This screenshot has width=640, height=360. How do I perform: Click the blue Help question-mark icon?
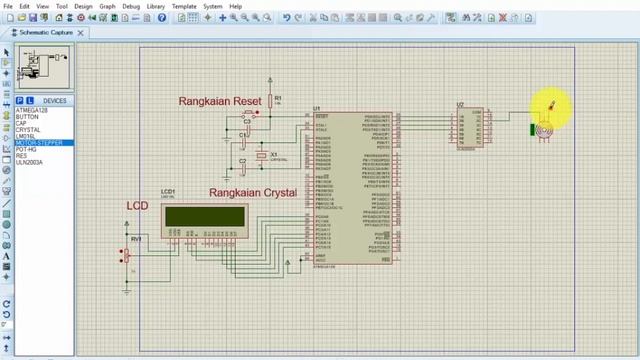162,18
